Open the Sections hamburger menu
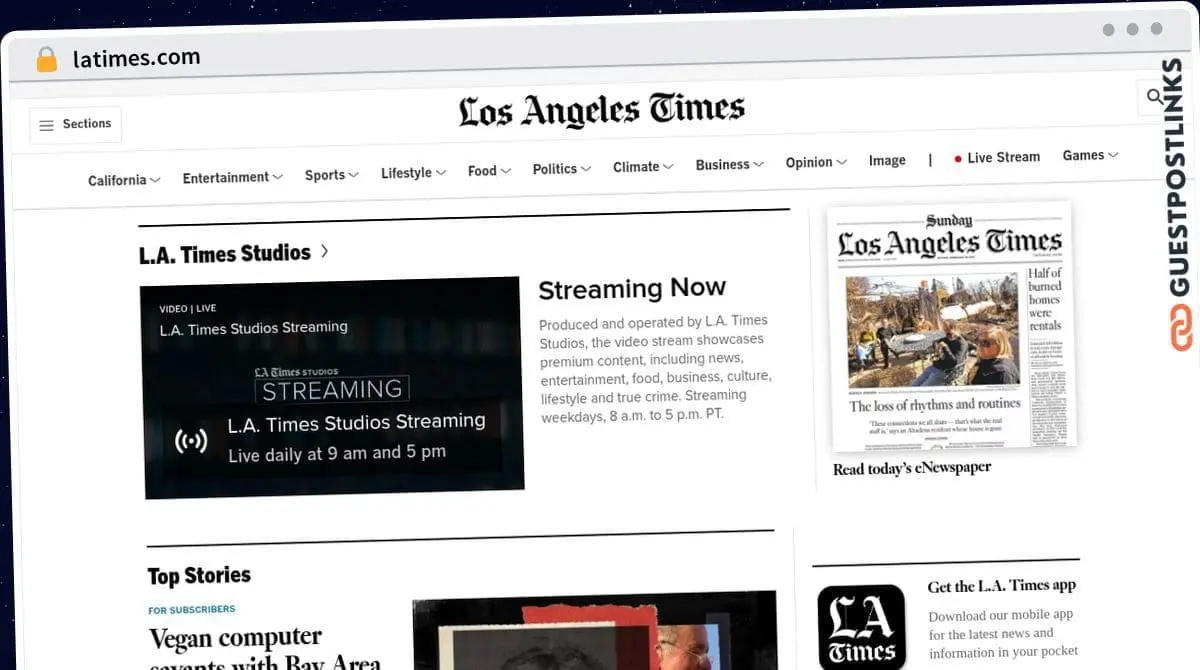 point(75,124)
